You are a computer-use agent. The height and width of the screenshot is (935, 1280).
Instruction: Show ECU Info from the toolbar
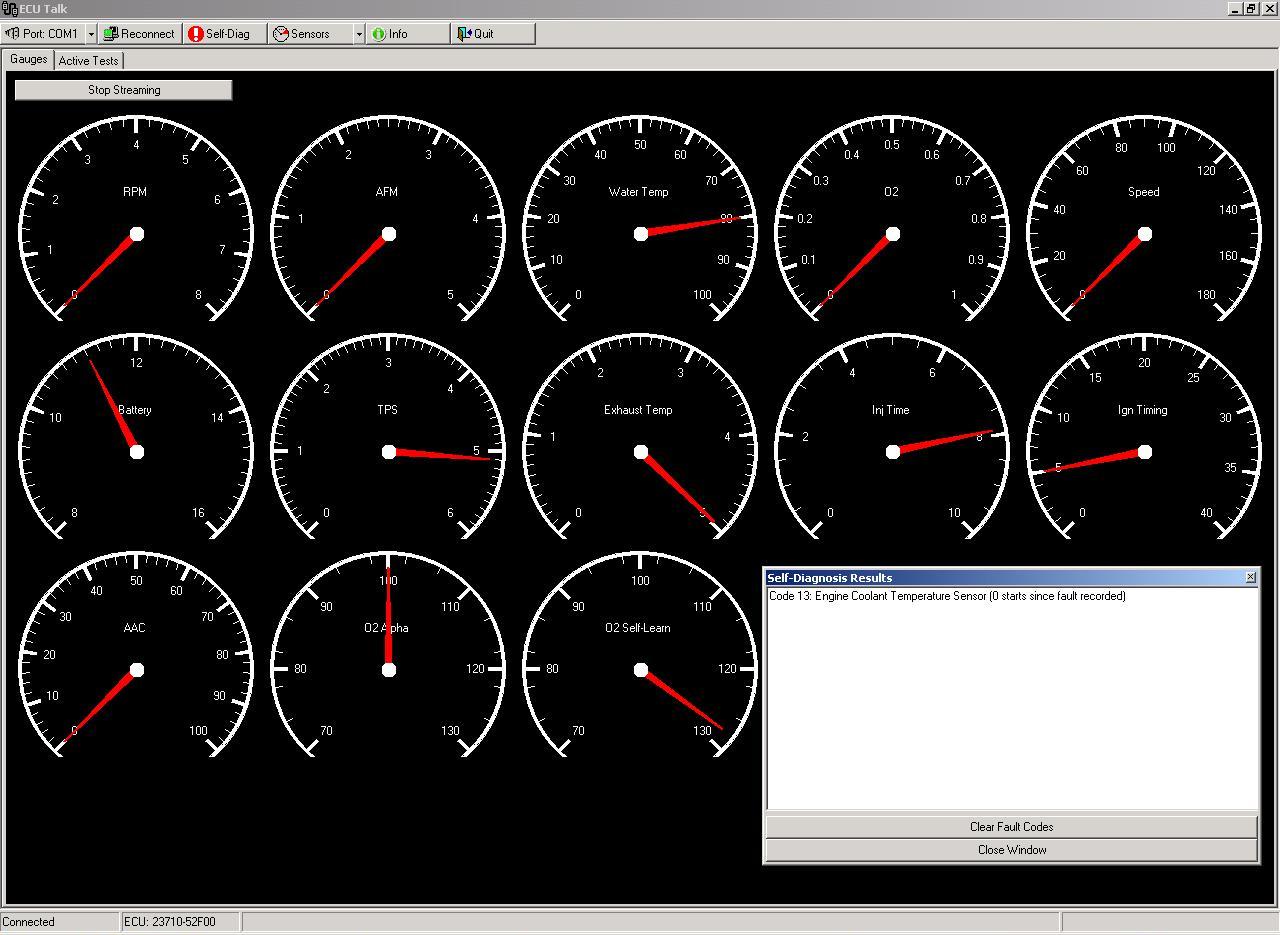tap(406, 34)
